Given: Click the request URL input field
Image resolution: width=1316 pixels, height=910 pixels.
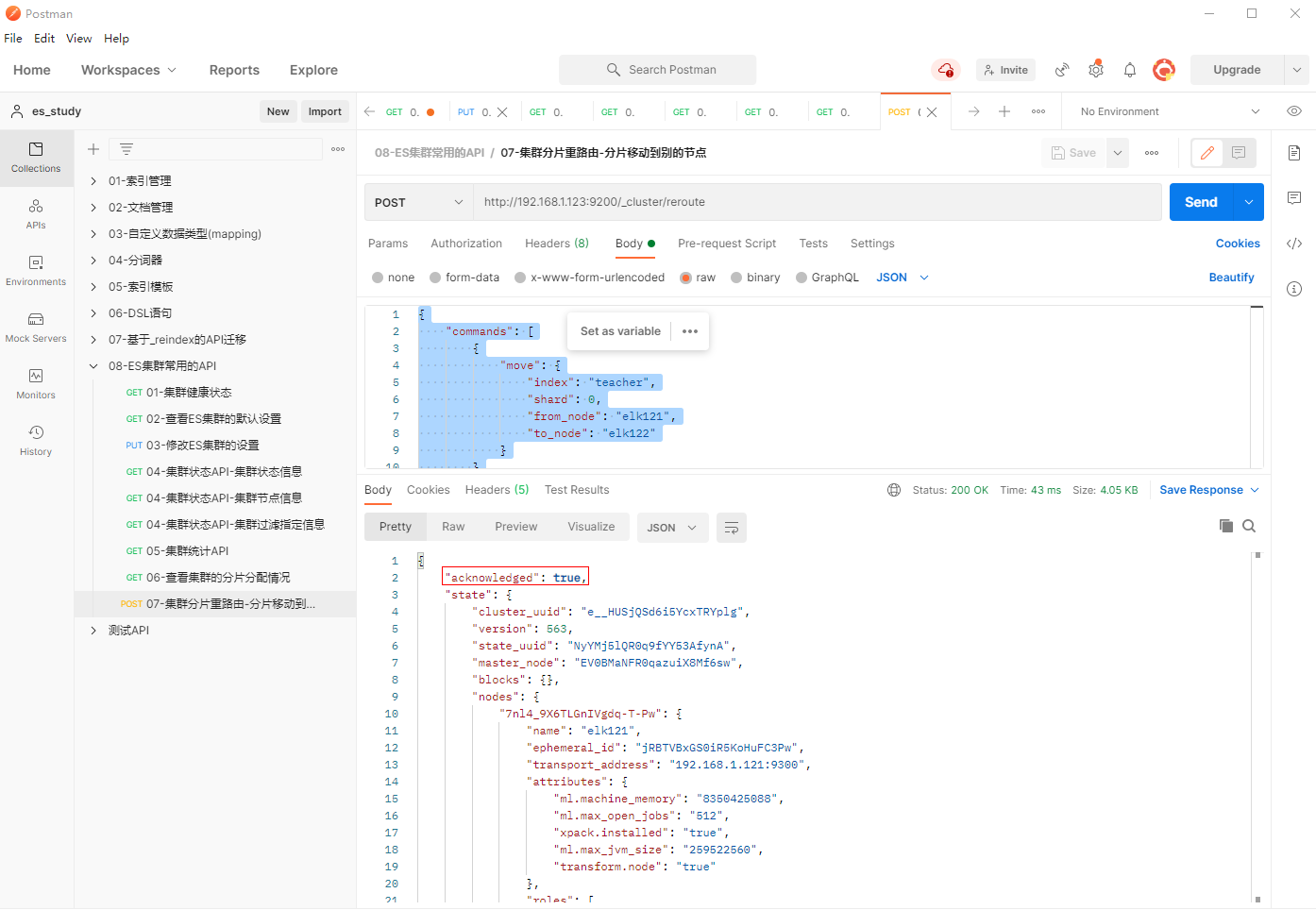Looking at the screenshot, I should point(817,202).
